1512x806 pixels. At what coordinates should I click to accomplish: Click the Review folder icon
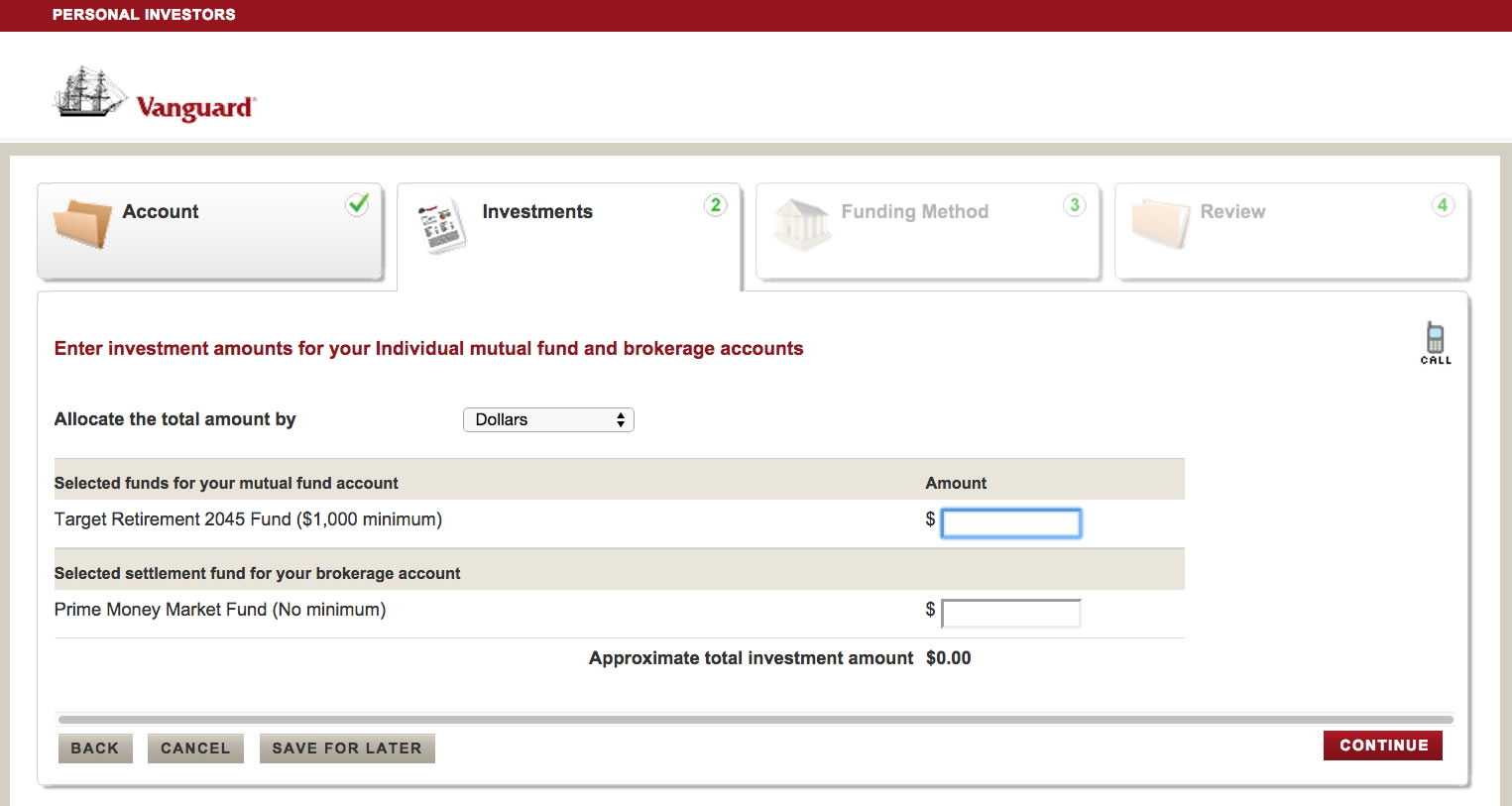coord(1160,224)
